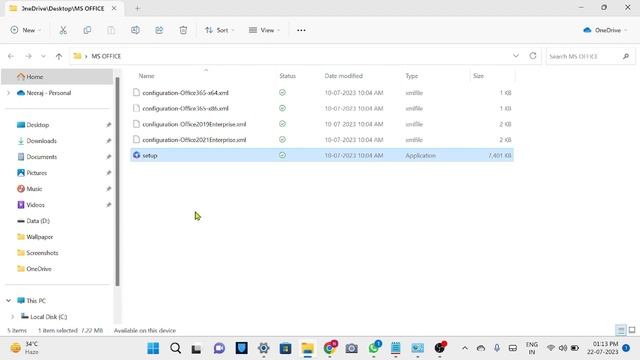
Task: Open the Chat app on taskbar
Action: pos(219,348)
